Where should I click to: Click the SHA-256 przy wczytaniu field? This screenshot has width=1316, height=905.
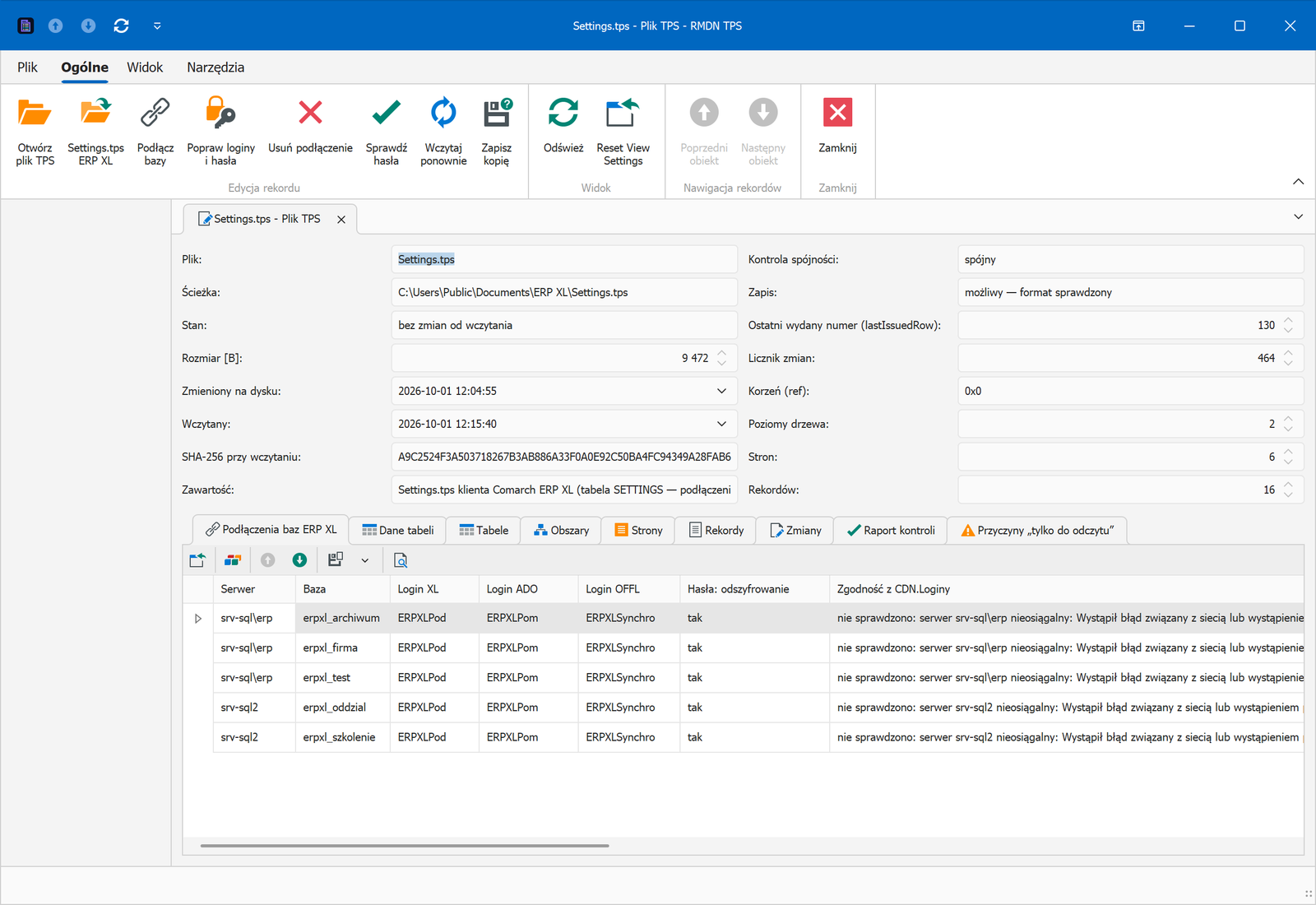click(564, 457)
